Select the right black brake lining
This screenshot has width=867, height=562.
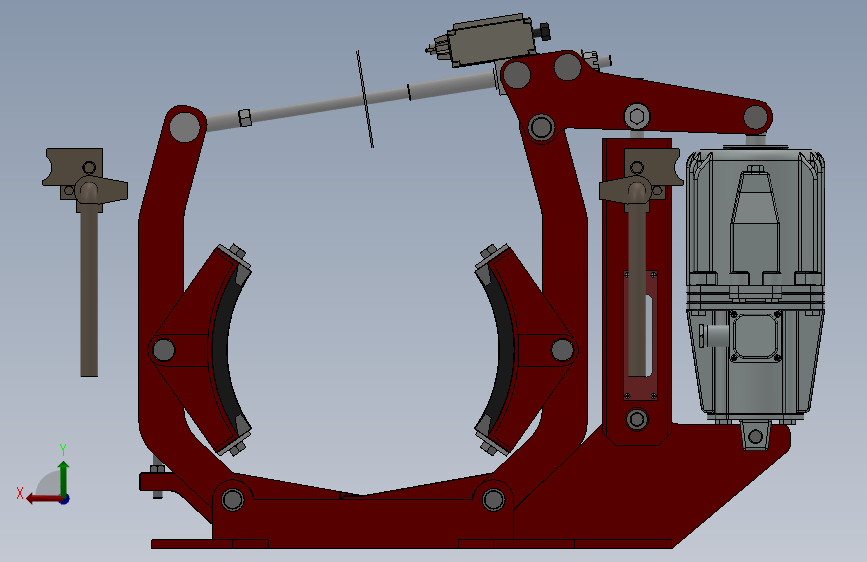click(500, 349)
